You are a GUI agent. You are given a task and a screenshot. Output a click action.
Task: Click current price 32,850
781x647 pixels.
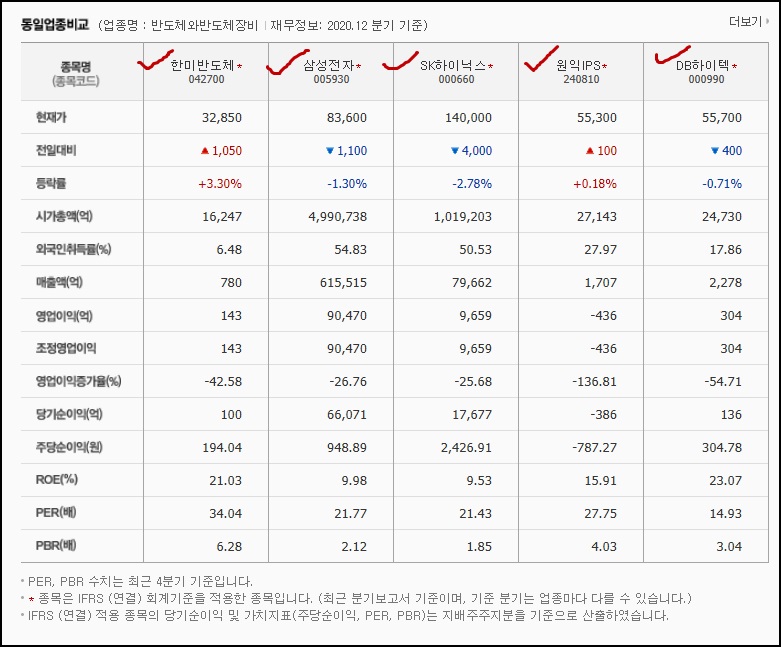click(222, 118)
